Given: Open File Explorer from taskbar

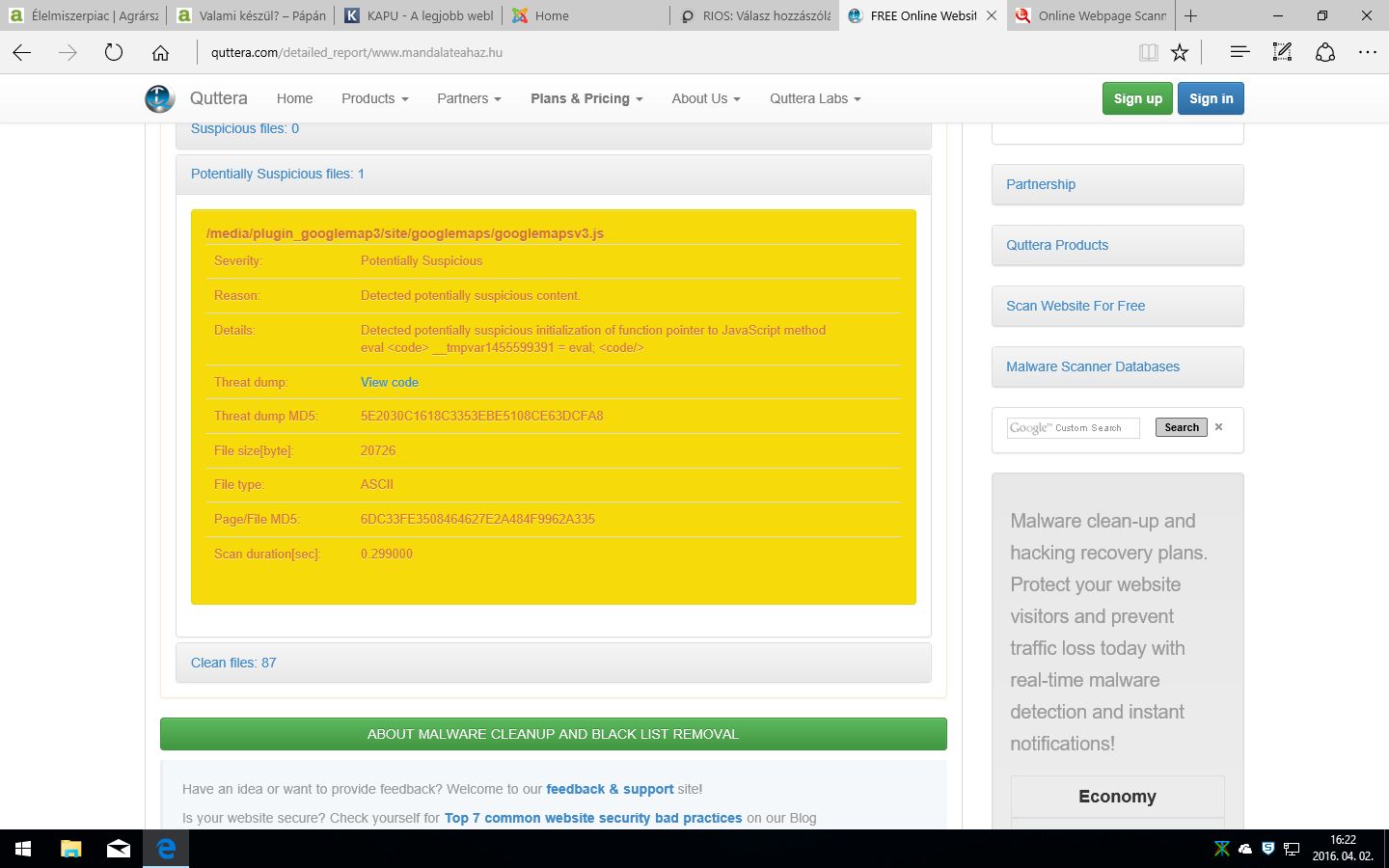Looking at the screenshot, I should (x=70, y=849).
